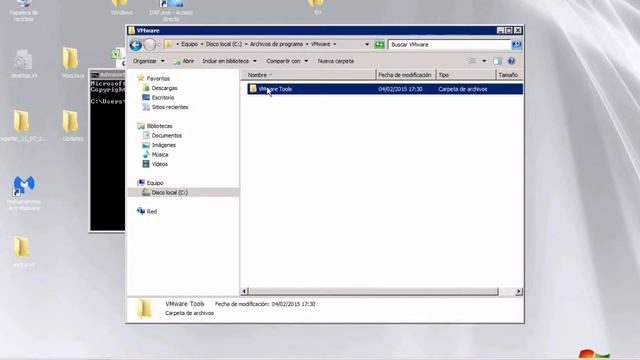The width and height of the screenshot is (640, 360).
Task: Click Malwarebytes Anti-Malware desktop shortcut
Action: click(x=24, y=193)
